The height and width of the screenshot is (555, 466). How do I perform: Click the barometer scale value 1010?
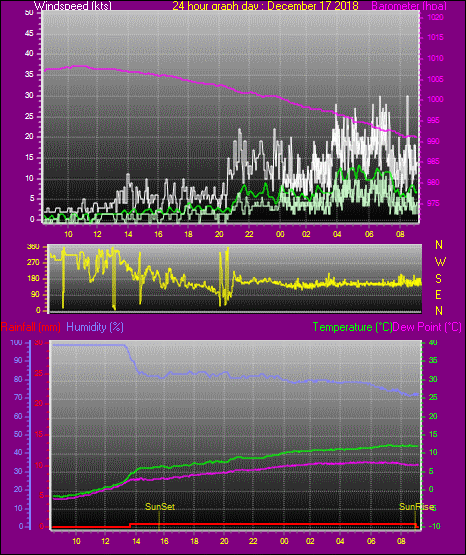436,58
